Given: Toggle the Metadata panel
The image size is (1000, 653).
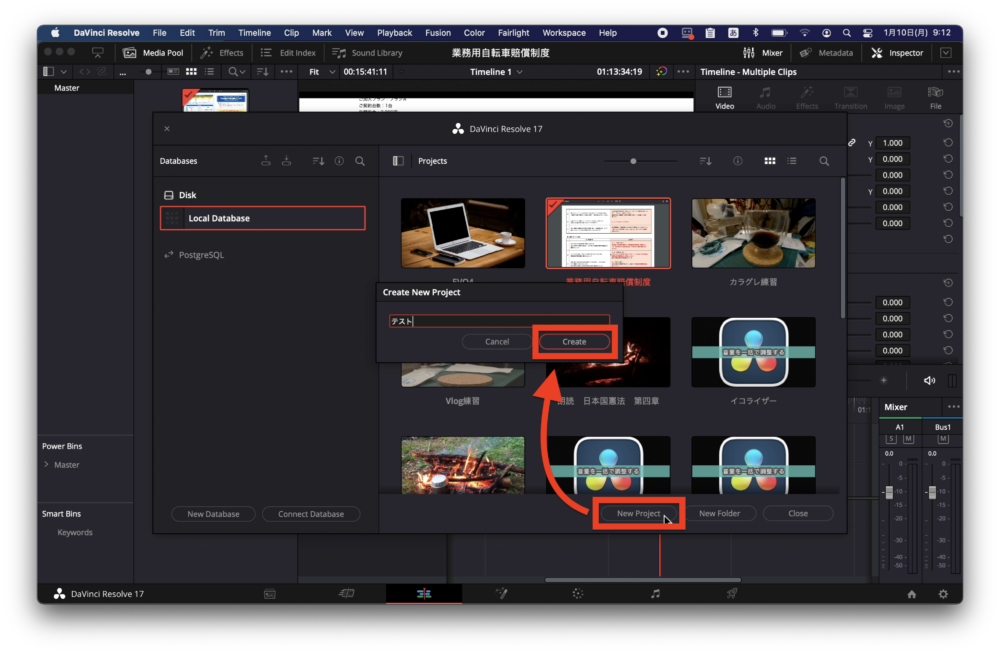Looking at the screenshot, I should pos(827,53).
